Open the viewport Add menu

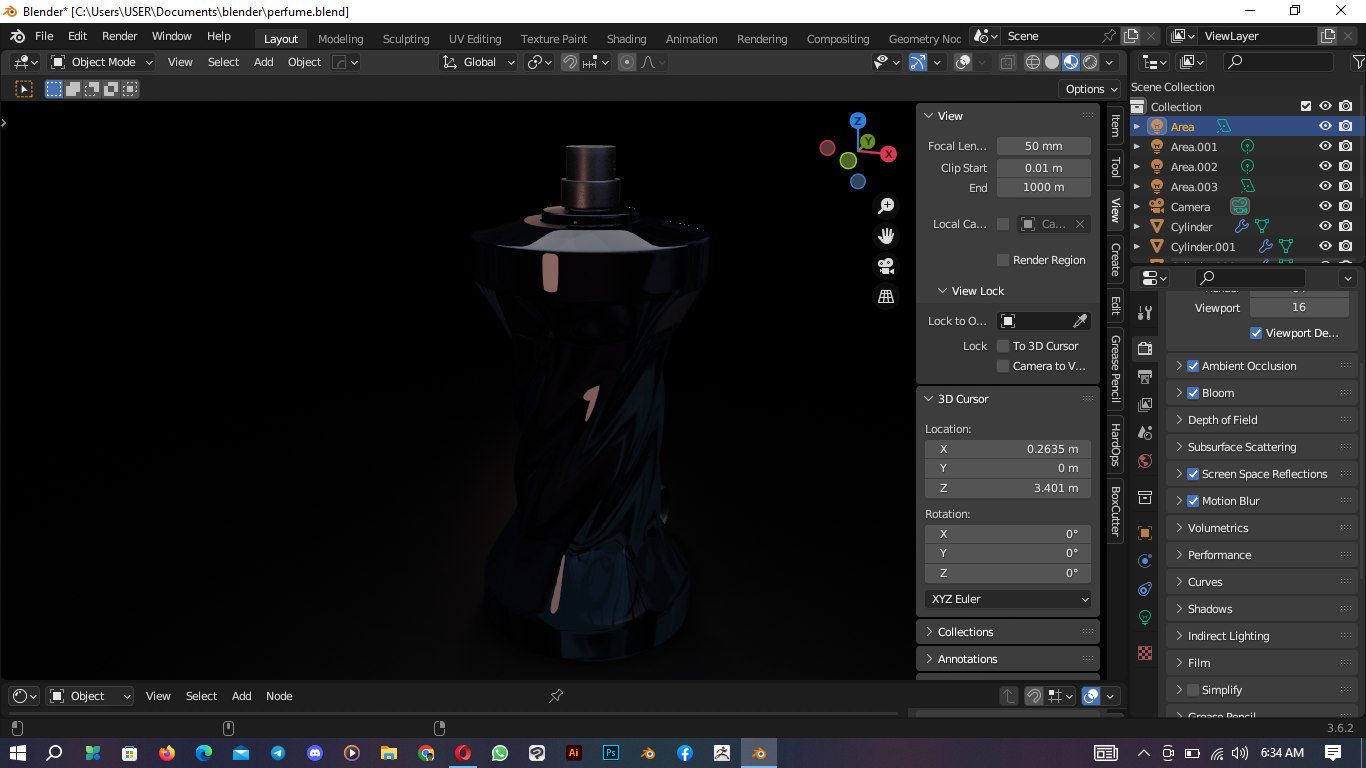[x=263, y=62]
